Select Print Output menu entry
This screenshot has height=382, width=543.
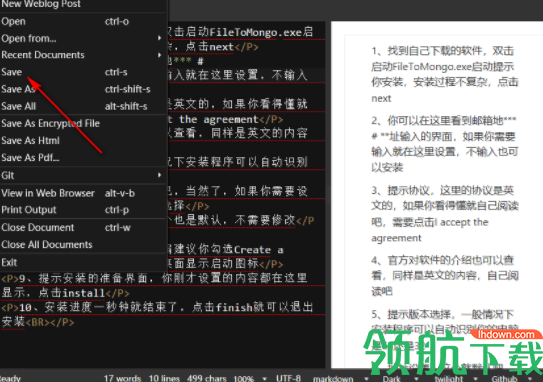pos(82,210)
